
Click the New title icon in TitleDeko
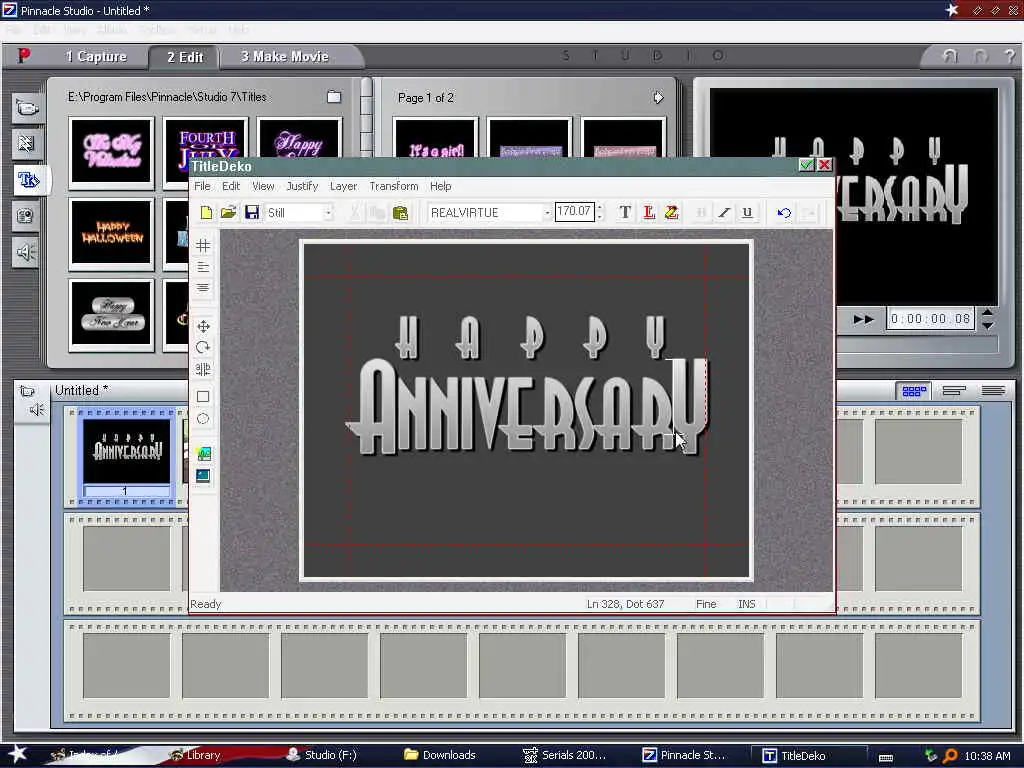pyautogui.click(x=206, y=212)
